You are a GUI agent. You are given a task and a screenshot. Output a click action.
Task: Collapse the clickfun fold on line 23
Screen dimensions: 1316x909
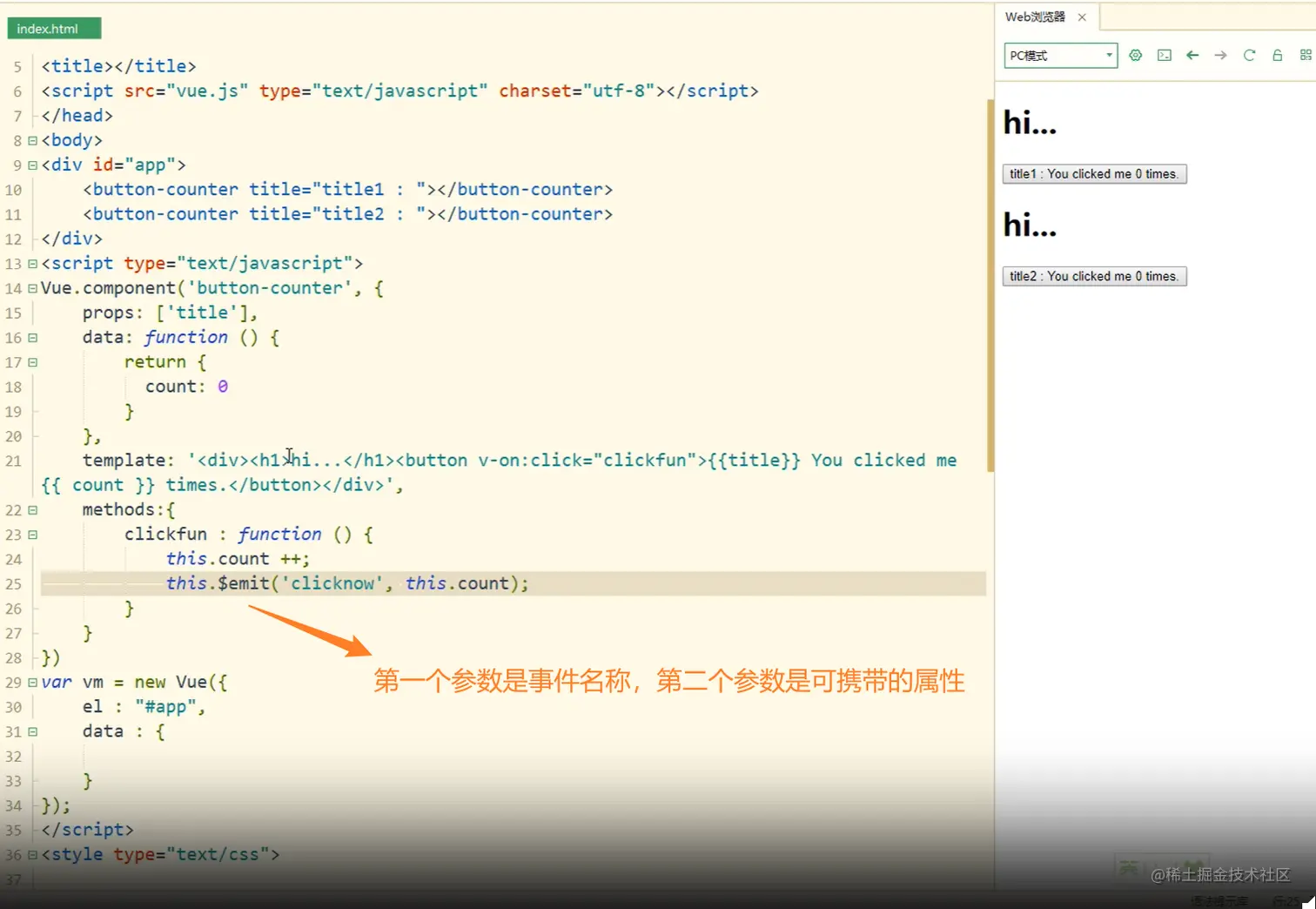point(32,535)
